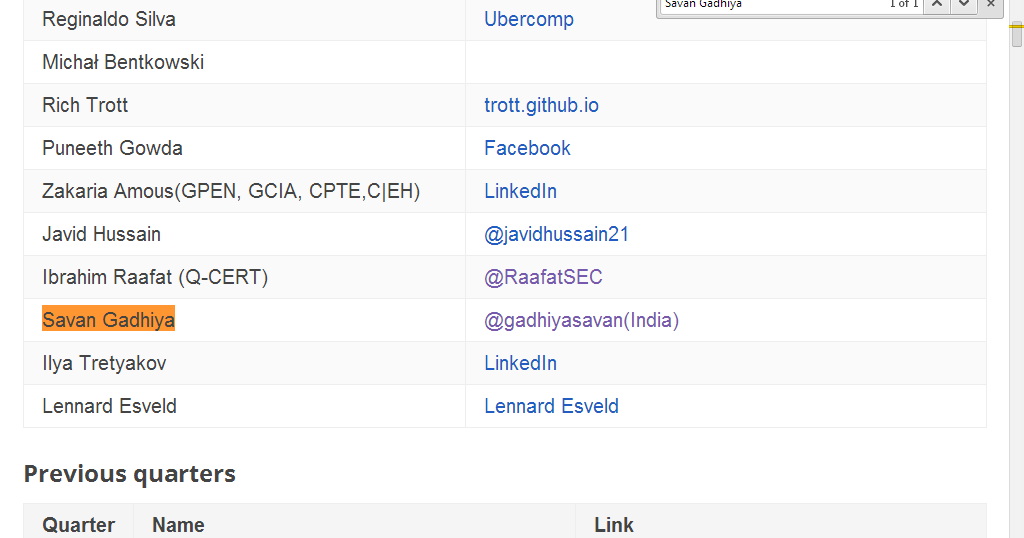Open Puneeth Gowda's Facebook link

(527, 148)
